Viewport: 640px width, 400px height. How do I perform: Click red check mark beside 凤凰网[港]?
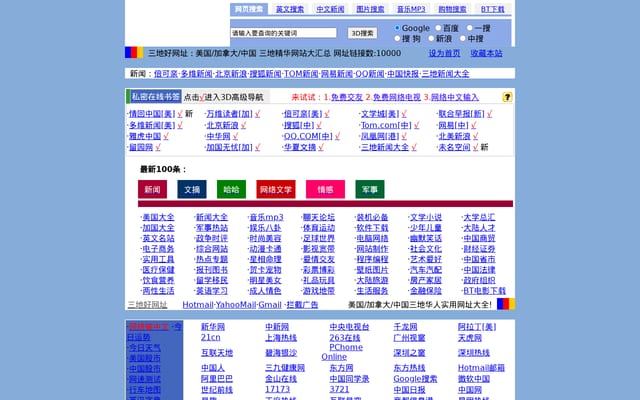click(404, 136)
